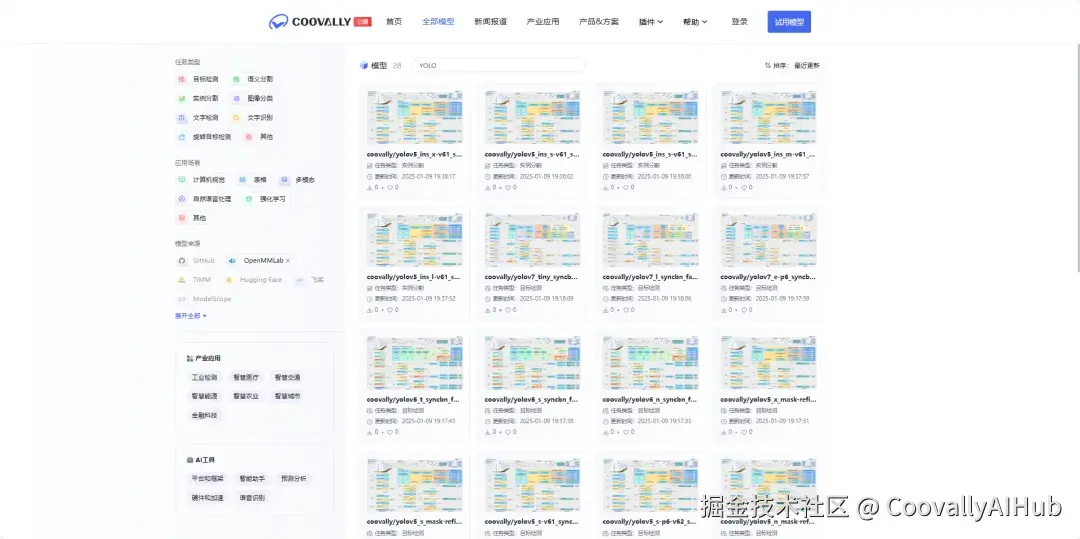This screenshot has width=1080, height=539.
Task: Click the GitHub source icon
Action: pyautogui.click(x=182, y=261)
